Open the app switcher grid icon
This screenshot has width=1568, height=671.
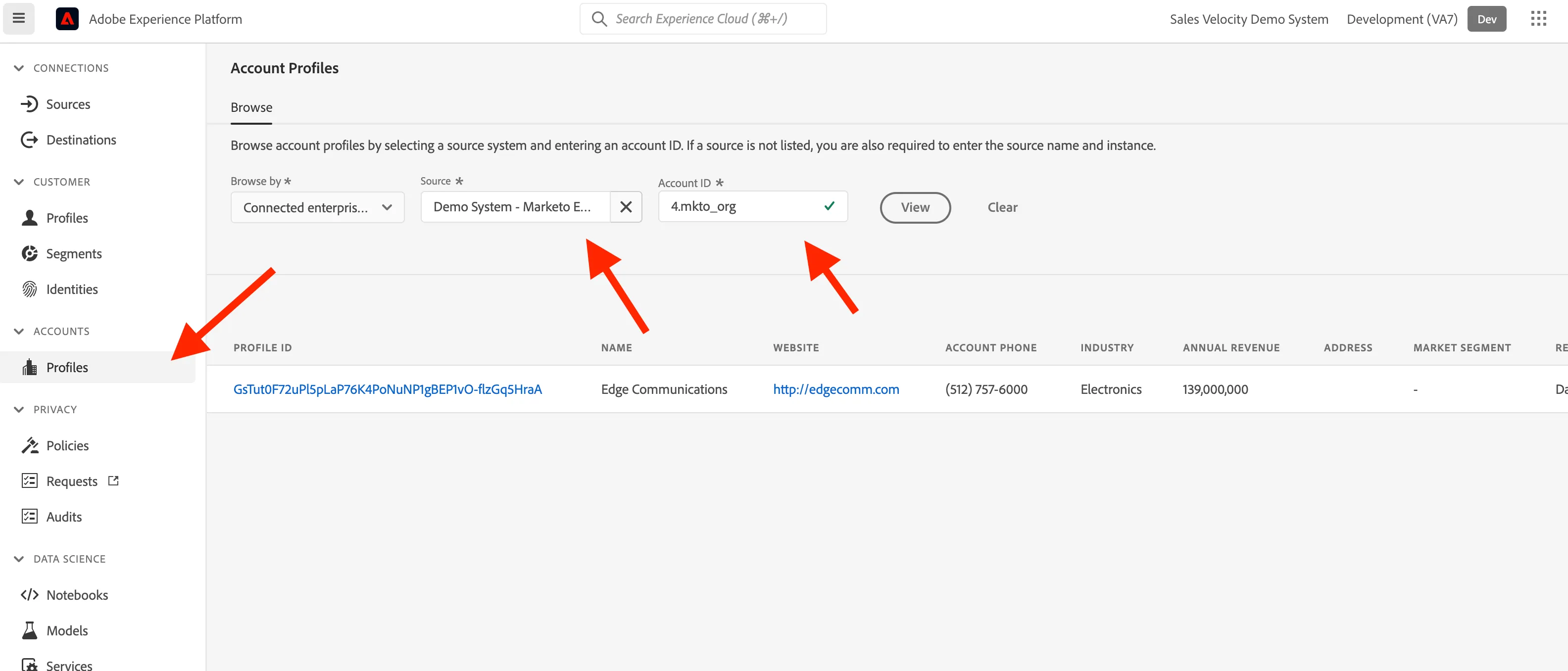[1538, 19]
